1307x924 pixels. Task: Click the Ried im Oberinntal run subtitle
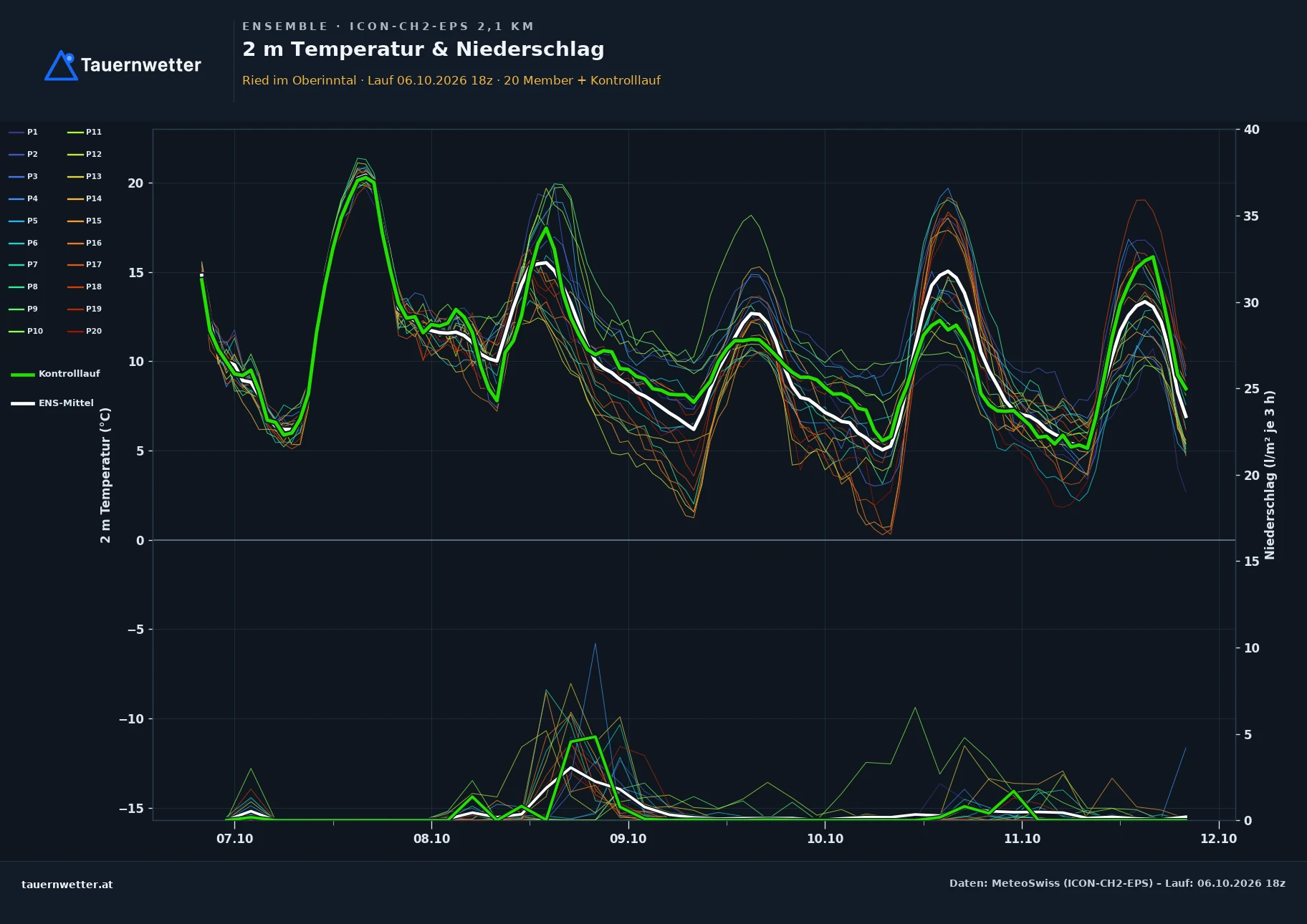tap(451, 80)
